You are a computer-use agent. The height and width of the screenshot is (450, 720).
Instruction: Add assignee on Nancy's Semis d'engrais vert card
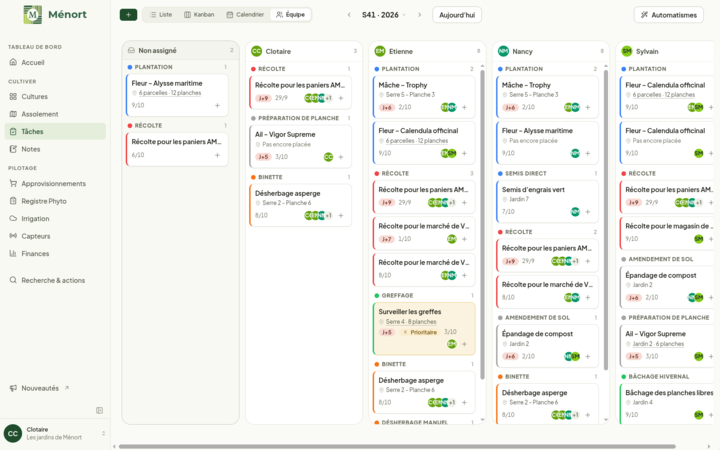(588, 212)
